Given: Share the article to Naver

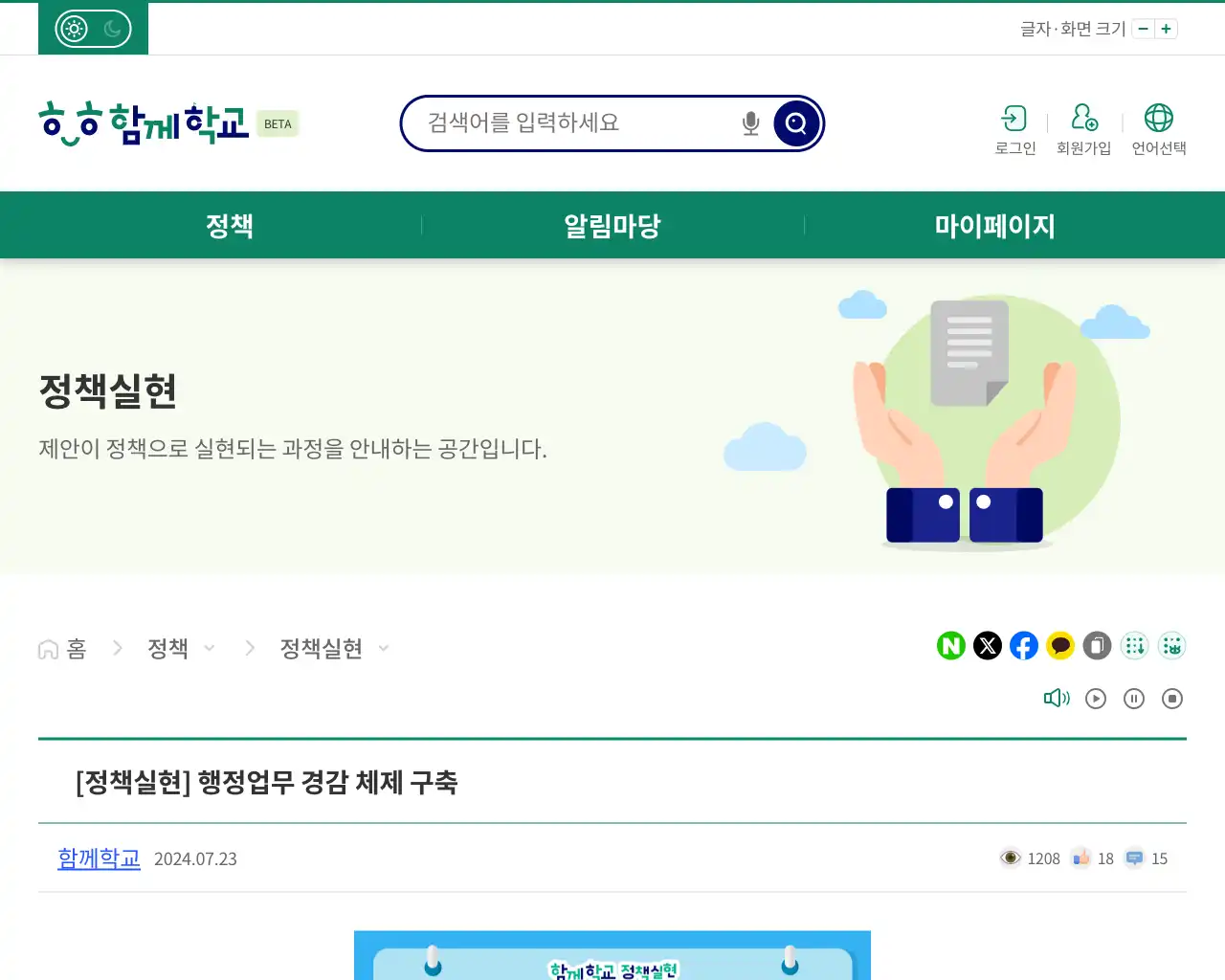Looking at the screenshot, I should 950,646.
